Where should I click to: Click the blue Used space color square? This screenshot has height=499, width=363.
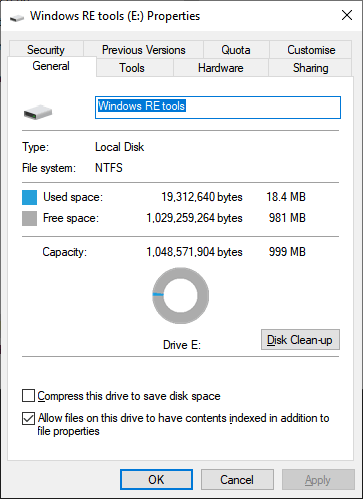pos(29,197)
